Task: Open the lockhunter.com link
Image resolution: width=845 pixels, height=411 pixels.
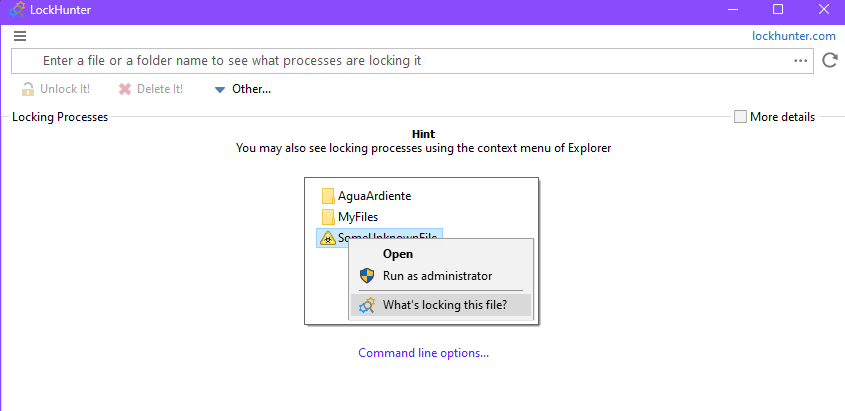Action: [x=794, y=36]
